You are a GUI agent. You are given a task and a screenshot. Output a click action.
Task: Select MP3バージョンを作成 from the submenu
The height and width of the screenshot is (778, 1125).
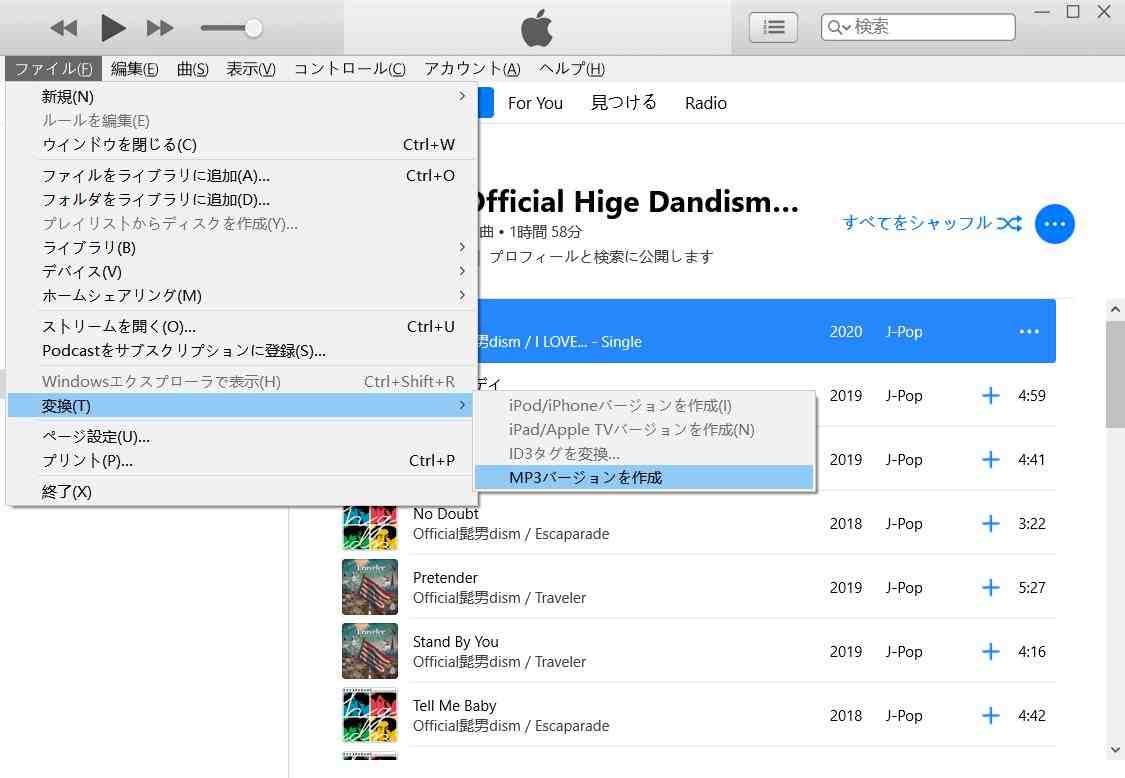[585, 478]
